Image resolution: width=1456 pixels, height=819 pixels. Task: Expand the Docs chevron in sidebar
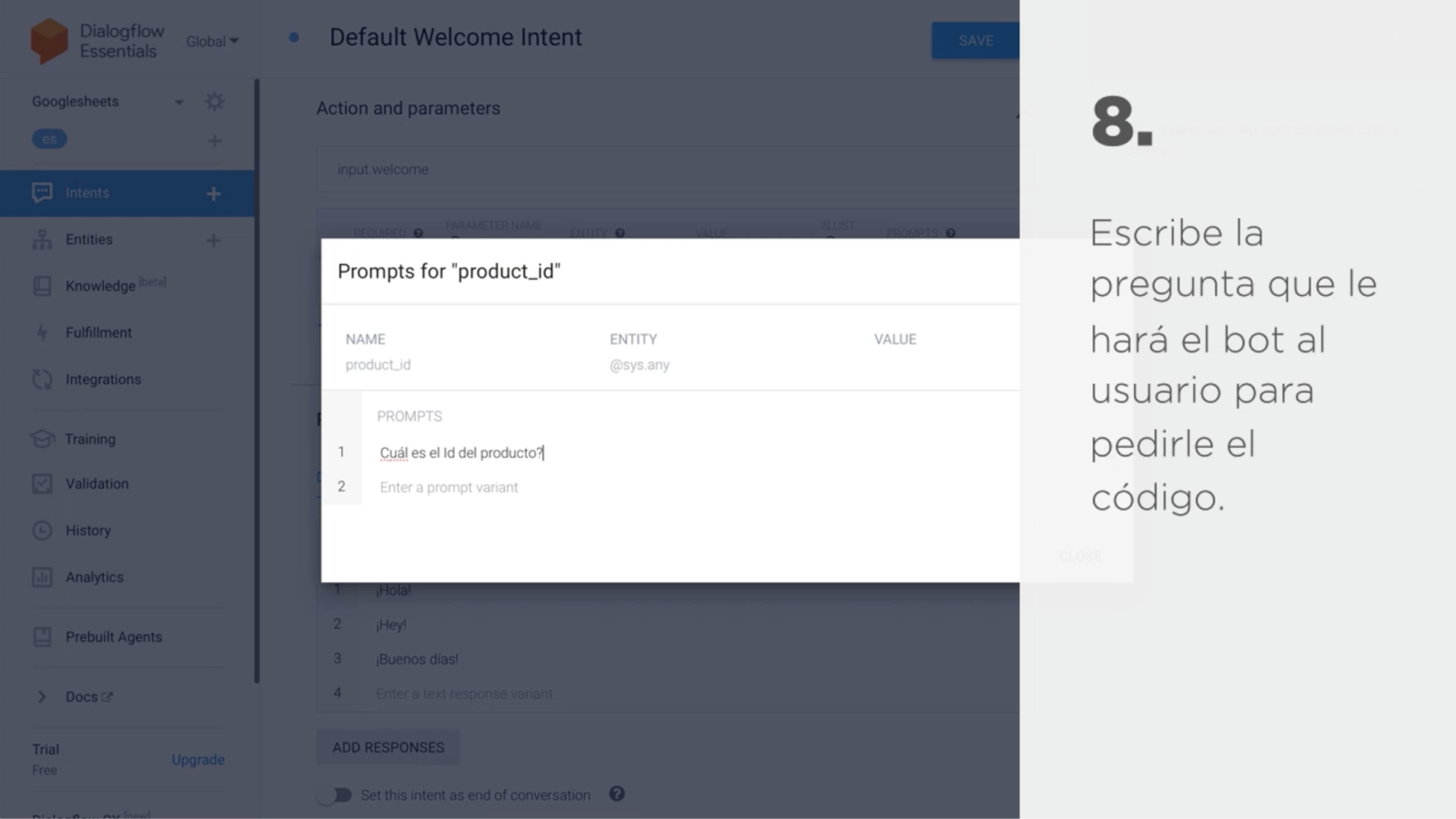41,697
